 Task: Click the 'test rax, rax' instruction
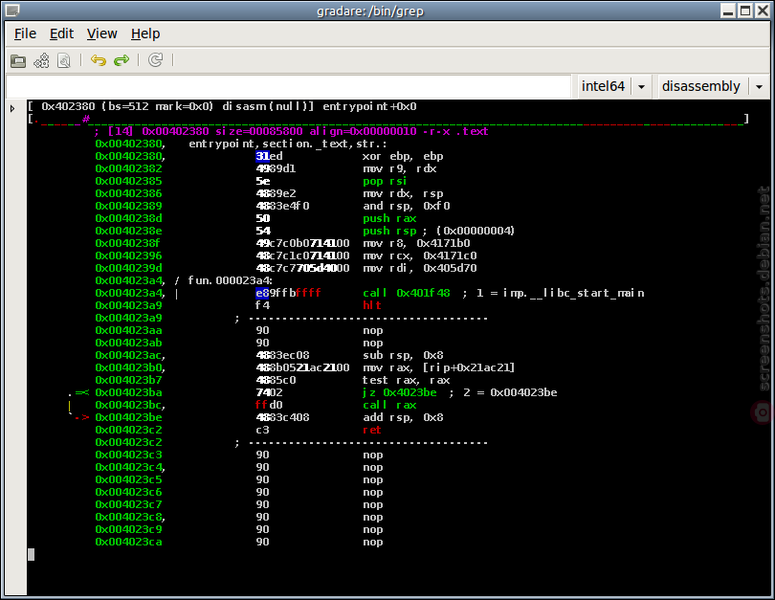tap(406, 380)
